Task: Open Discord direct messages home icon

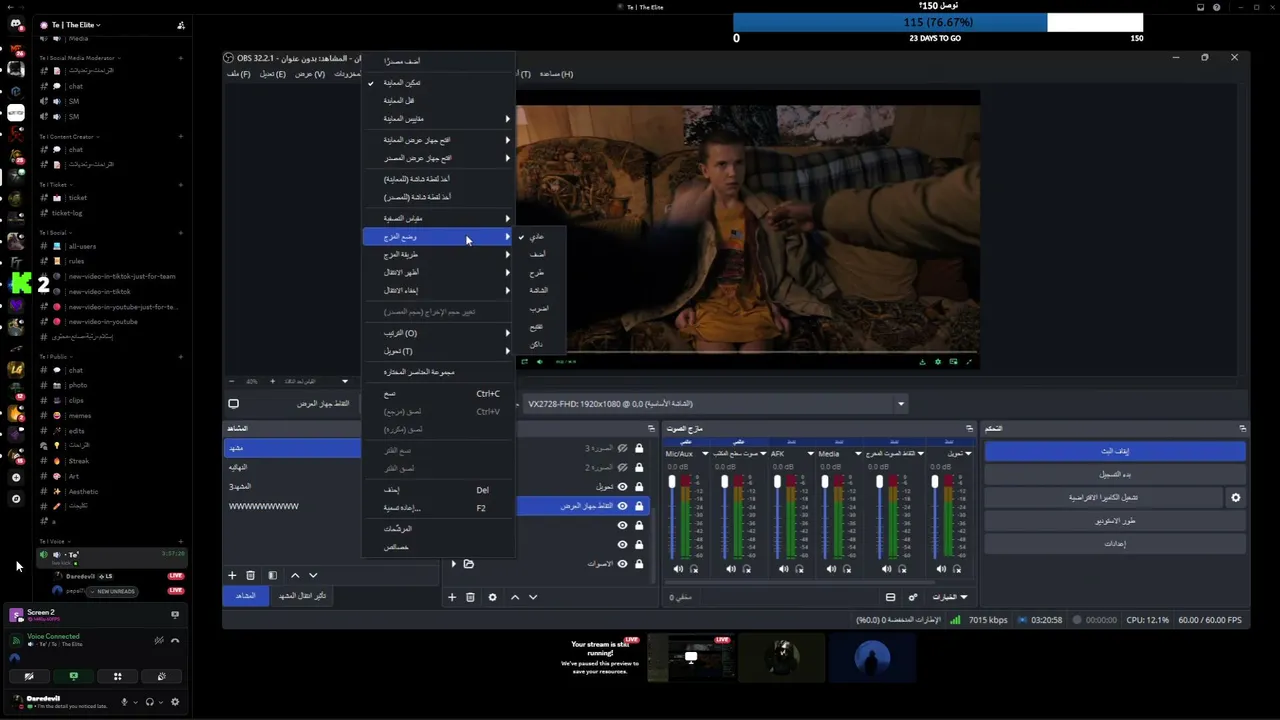Action: tap(16, 25)
